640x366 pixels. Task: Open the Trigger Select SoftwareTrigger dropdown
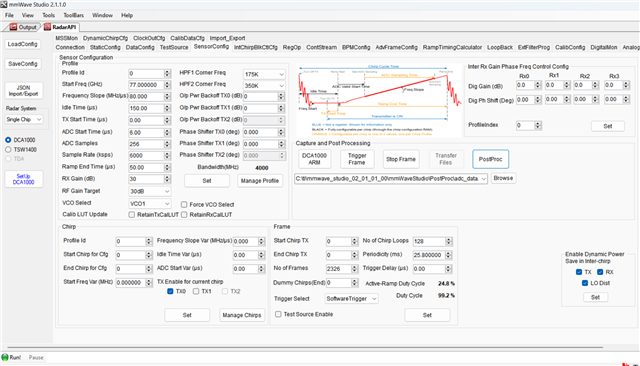(351, 299)
